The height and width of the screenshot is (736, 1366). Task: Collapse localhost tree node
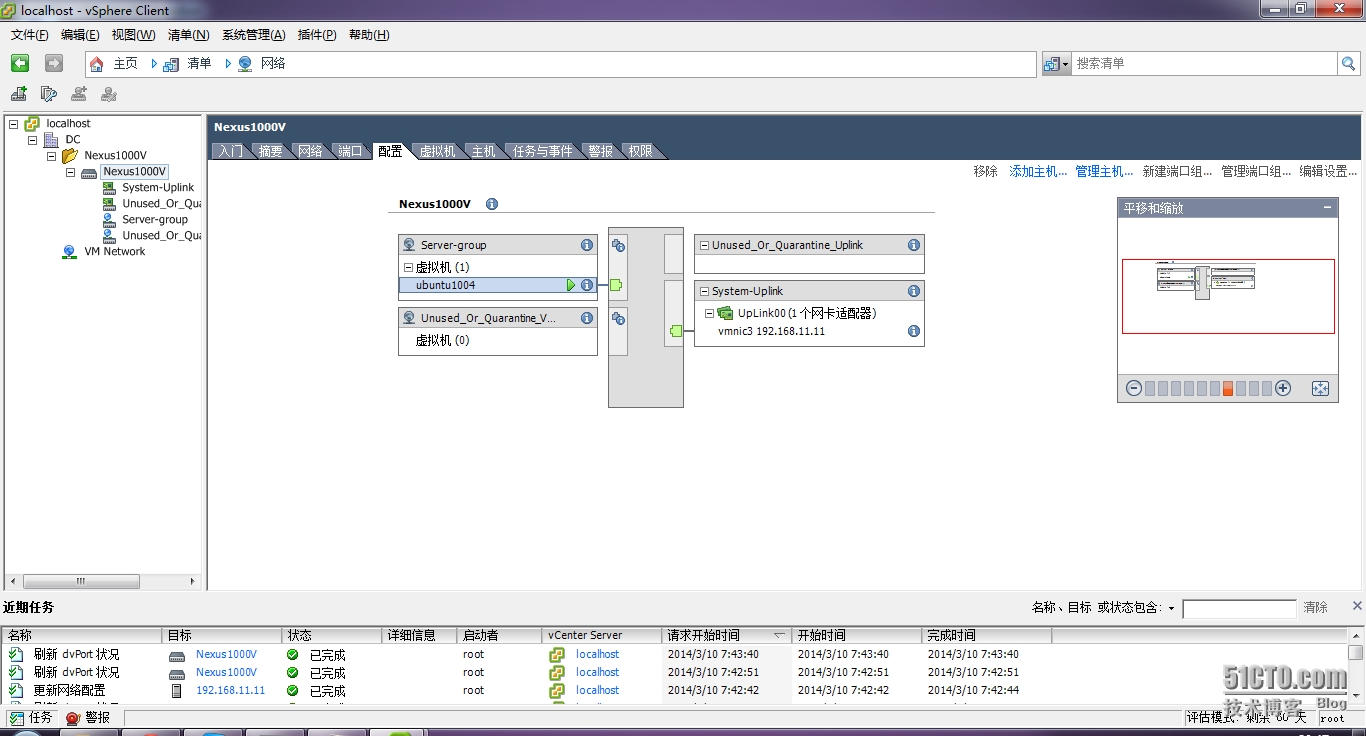pos(13,124)
